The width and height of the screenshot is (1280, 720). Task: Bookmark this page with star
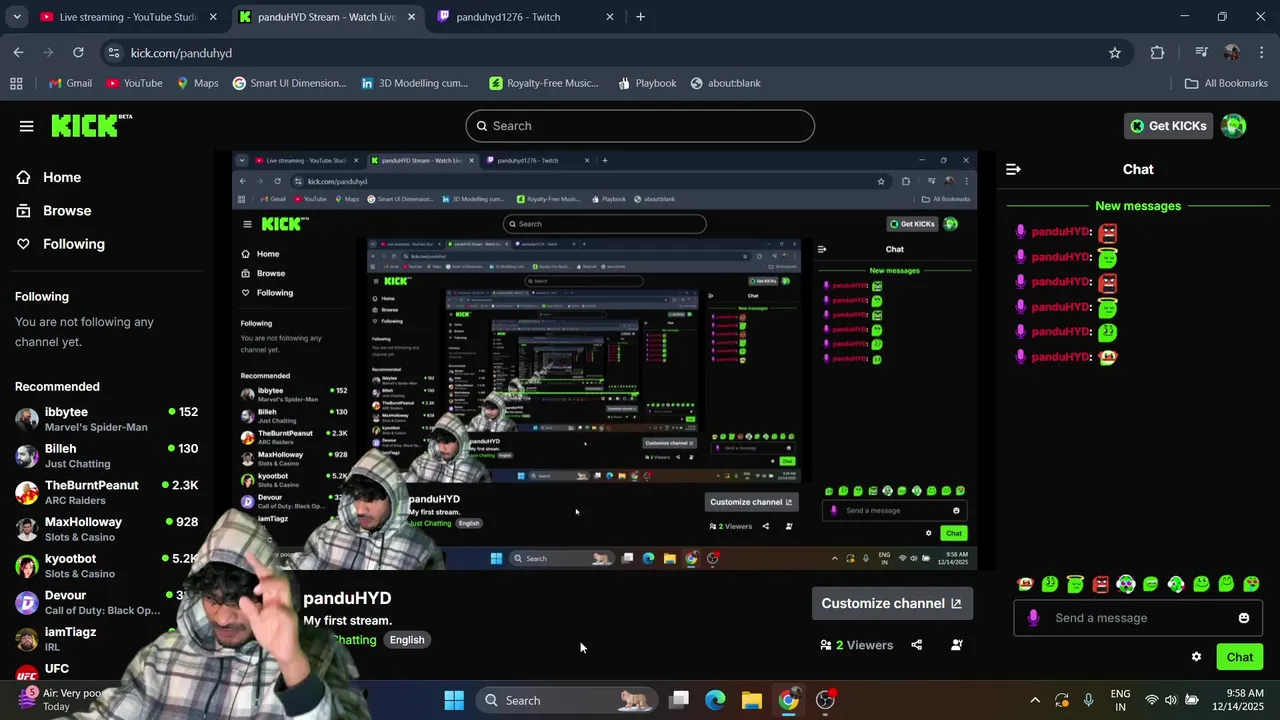(1115, 53)
